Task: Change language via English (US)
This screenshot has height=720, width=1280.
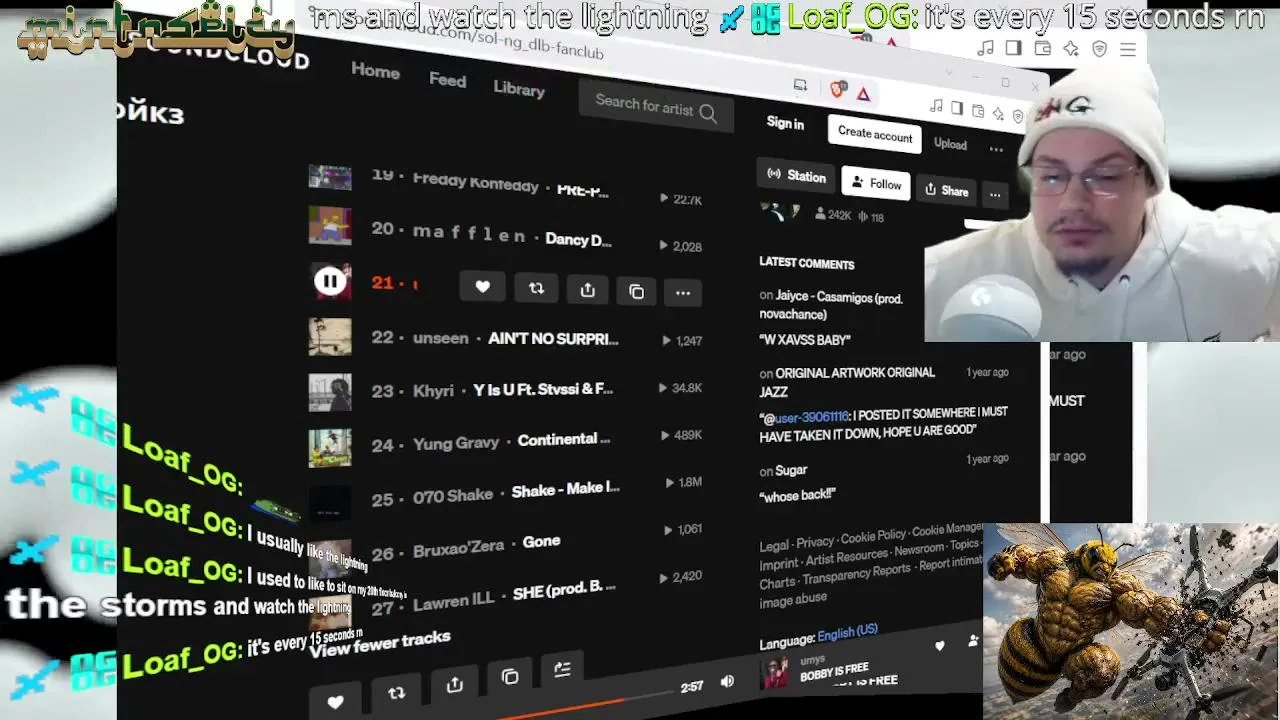Action: click(847, 633)
